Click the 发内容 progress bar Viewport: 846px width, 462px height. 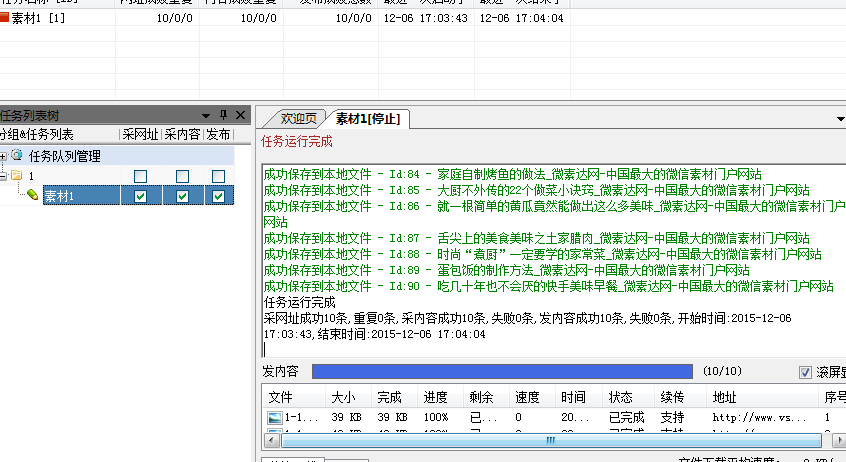[502, 371]
